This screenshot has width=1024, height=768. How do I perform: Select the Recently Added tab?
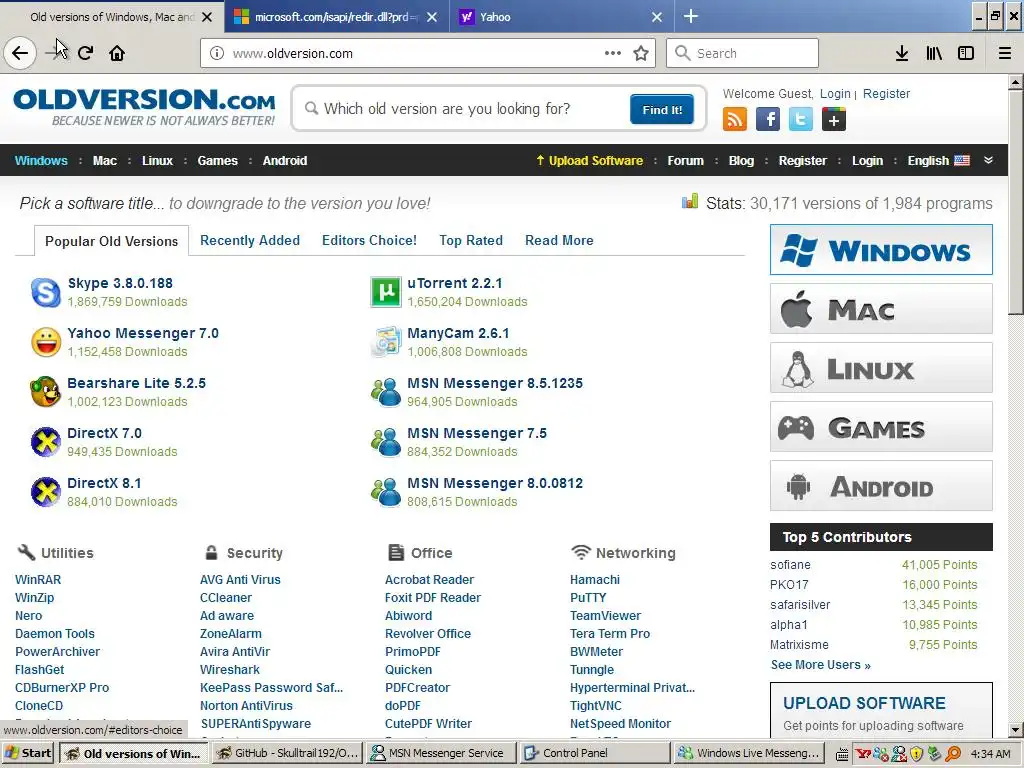point(249,240)
